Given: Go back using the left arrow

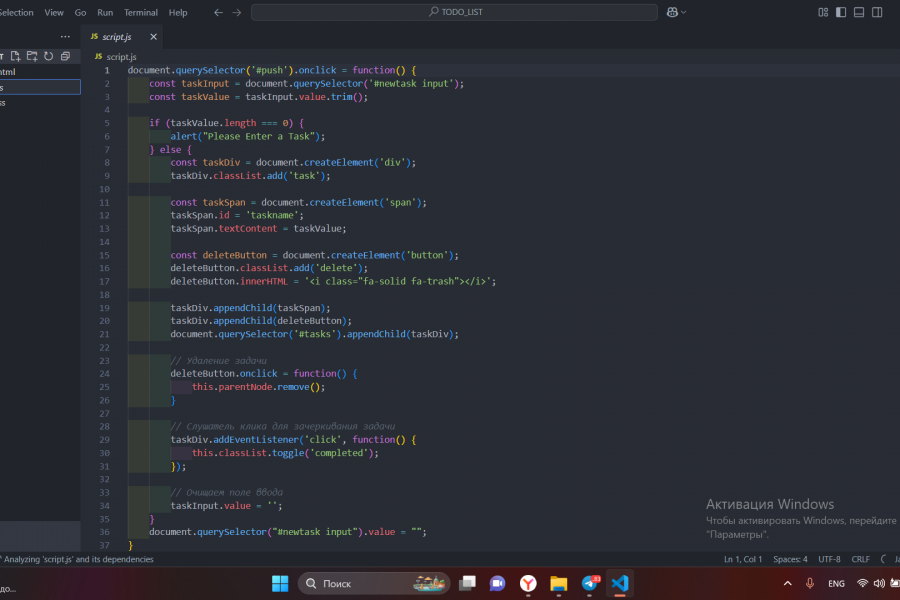Looking at the screenshot, I should tap(219, 12).
